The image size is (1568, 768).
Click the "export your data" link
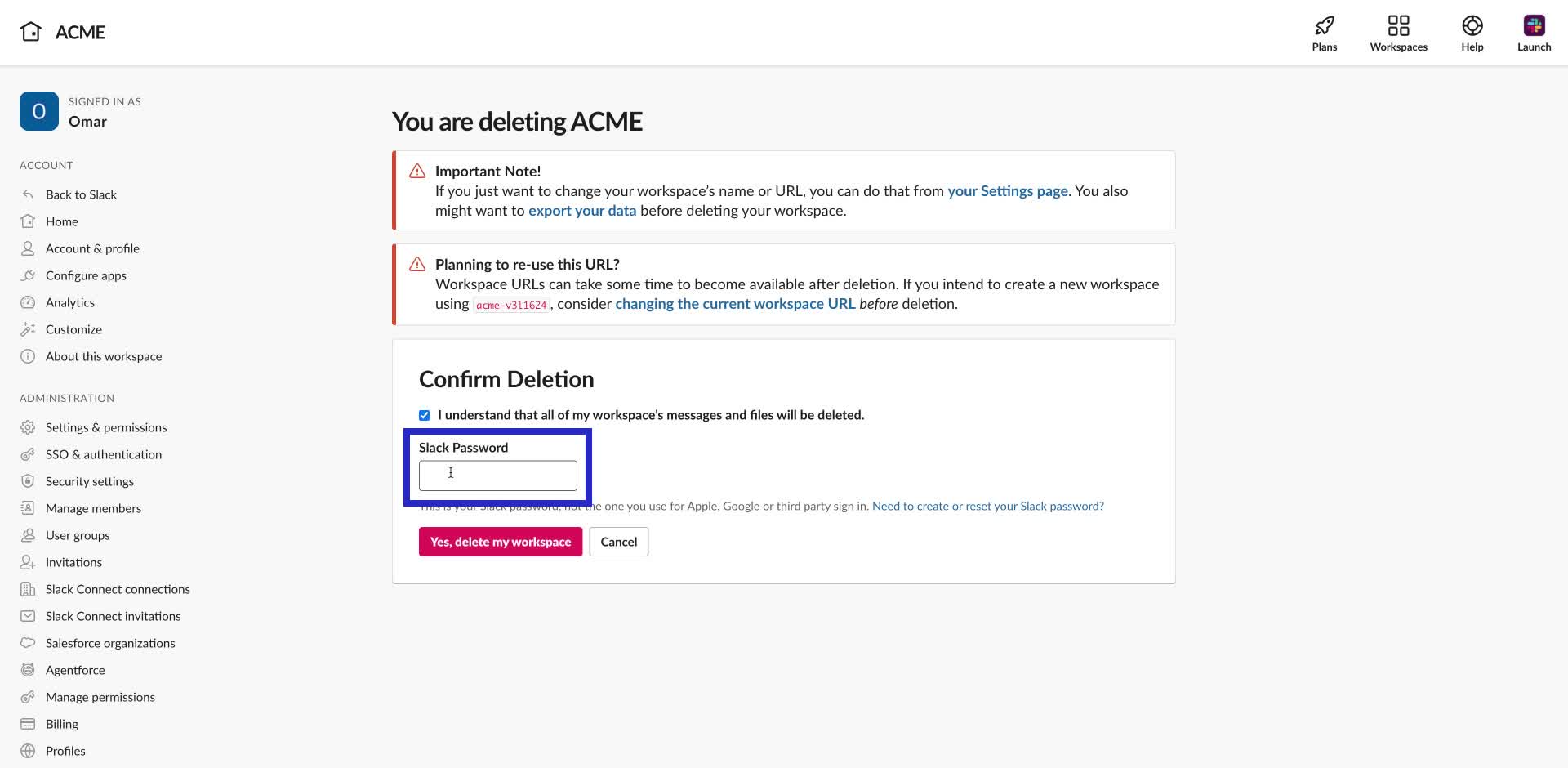[x=582, y=210]
